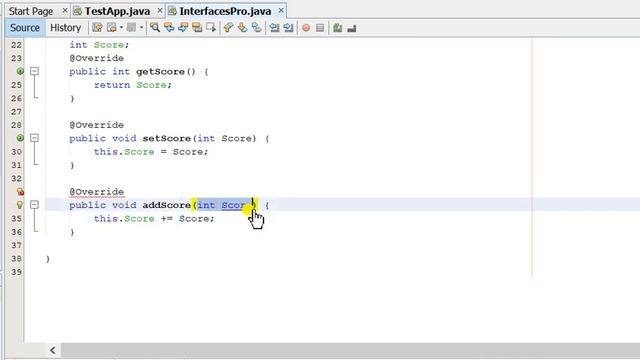Toggle highlight search toolbar icon
The image size is (640, 360).
[x=197, y=28]
